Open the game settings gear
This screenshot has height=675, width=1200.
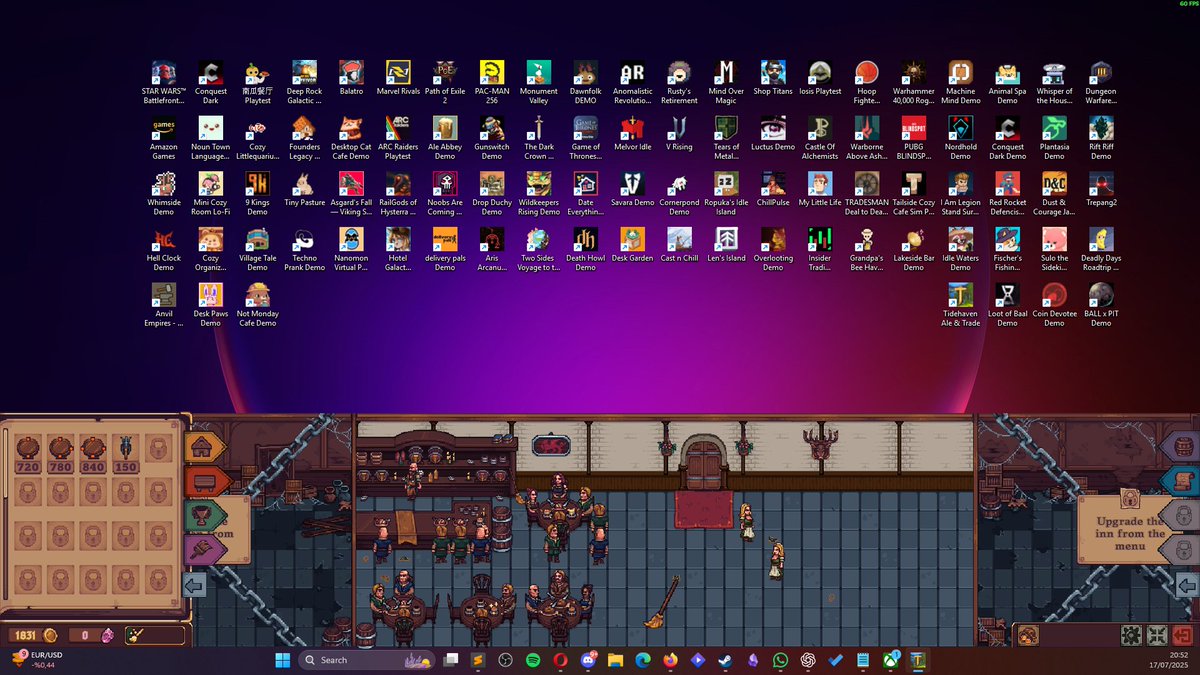(x=1131, y=635)
